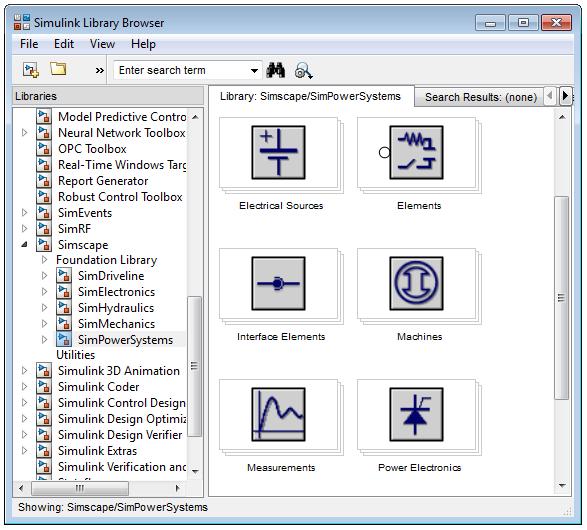Expand the Foundation Library node
The width and height of the screenshot is (587, 530).
point(45,259)
